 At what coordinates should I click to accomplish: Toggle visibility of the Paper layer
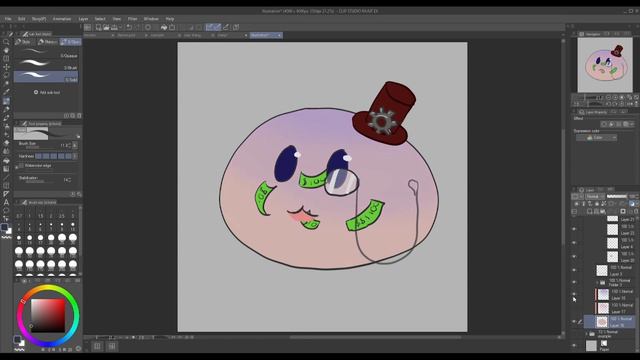pyautogui.click(x=574, y=346)
